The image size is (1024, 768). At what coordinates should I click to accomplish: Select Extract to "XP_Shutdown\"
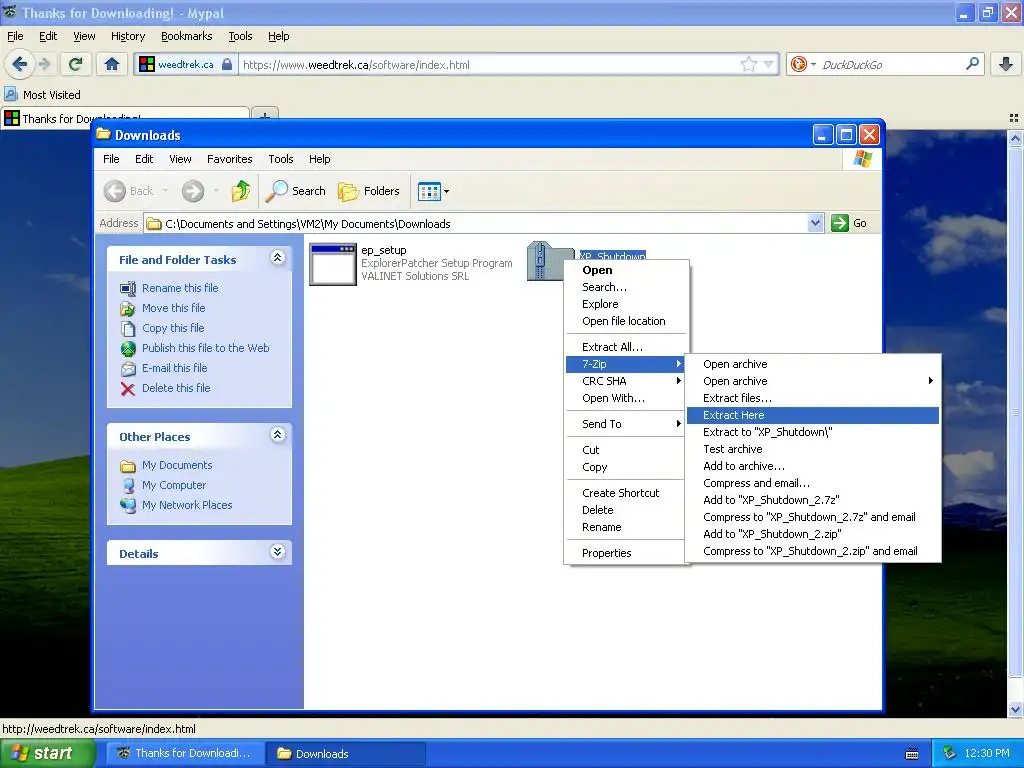pos(812,432)
